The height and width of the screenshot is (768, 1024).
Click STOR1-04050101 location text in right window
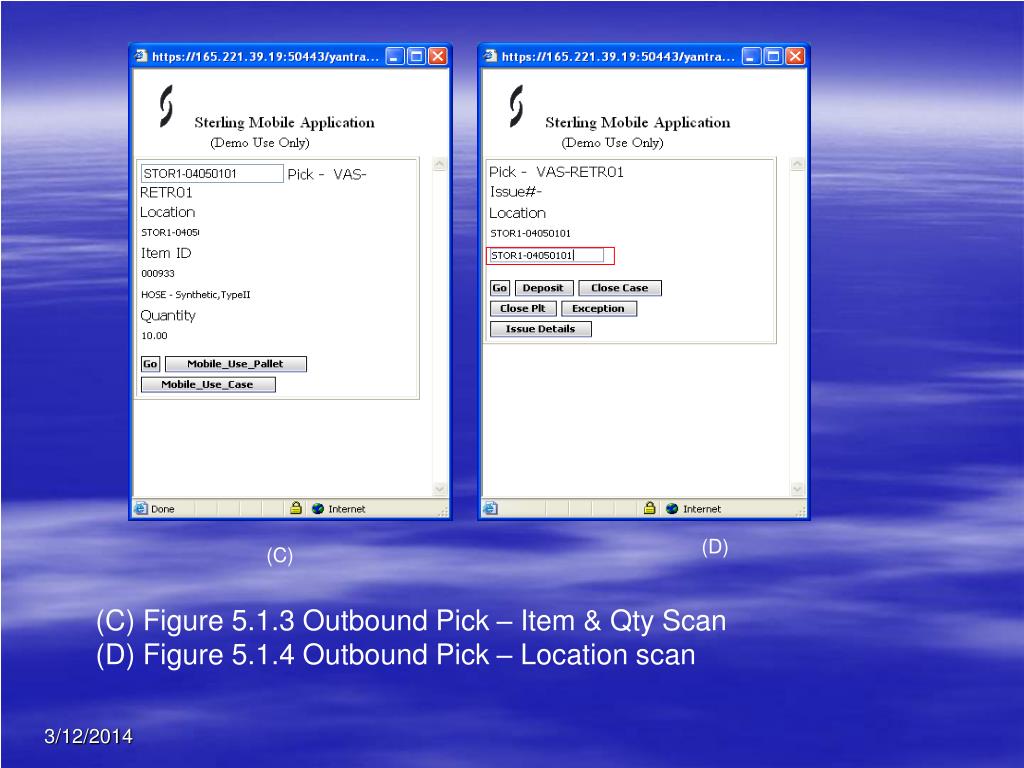point(530,233)
